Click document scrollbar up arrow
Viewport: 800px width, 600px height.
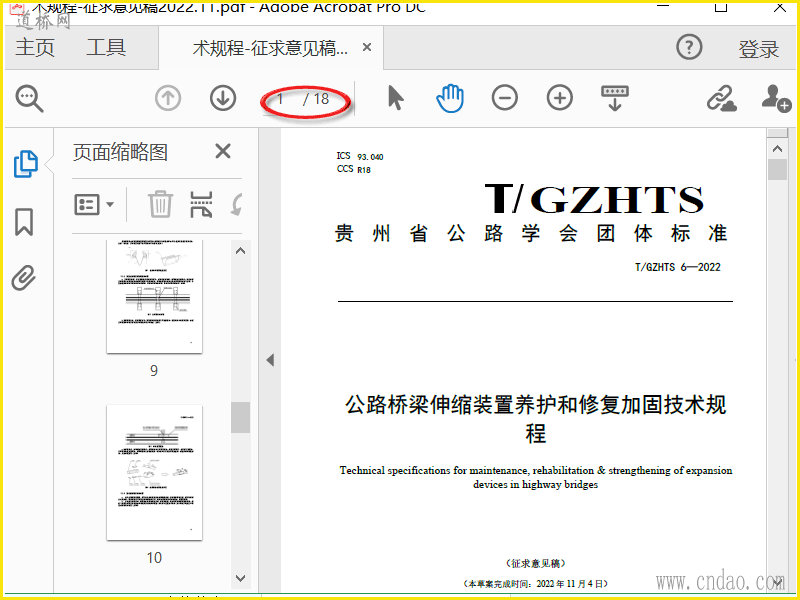pyautogui.click(x=777, y=149)
